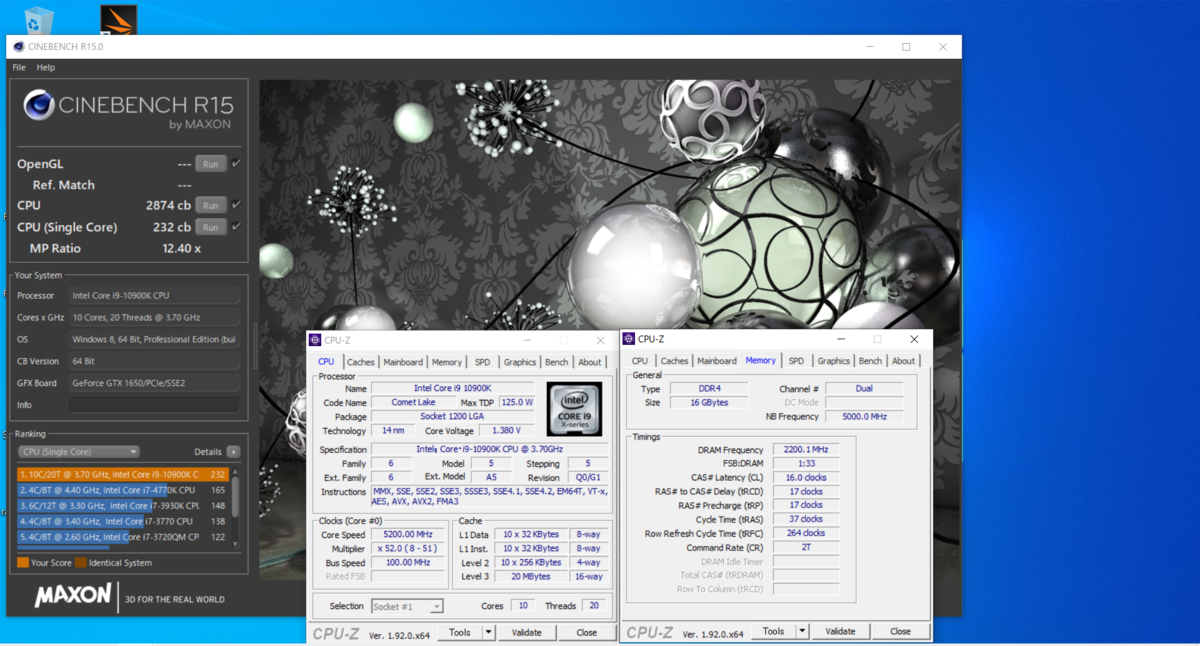The width and height of the screenshot is (1200, 646).
Task: Open SPD tab in CPU-Z CPU window
Action: click(483, 362)
